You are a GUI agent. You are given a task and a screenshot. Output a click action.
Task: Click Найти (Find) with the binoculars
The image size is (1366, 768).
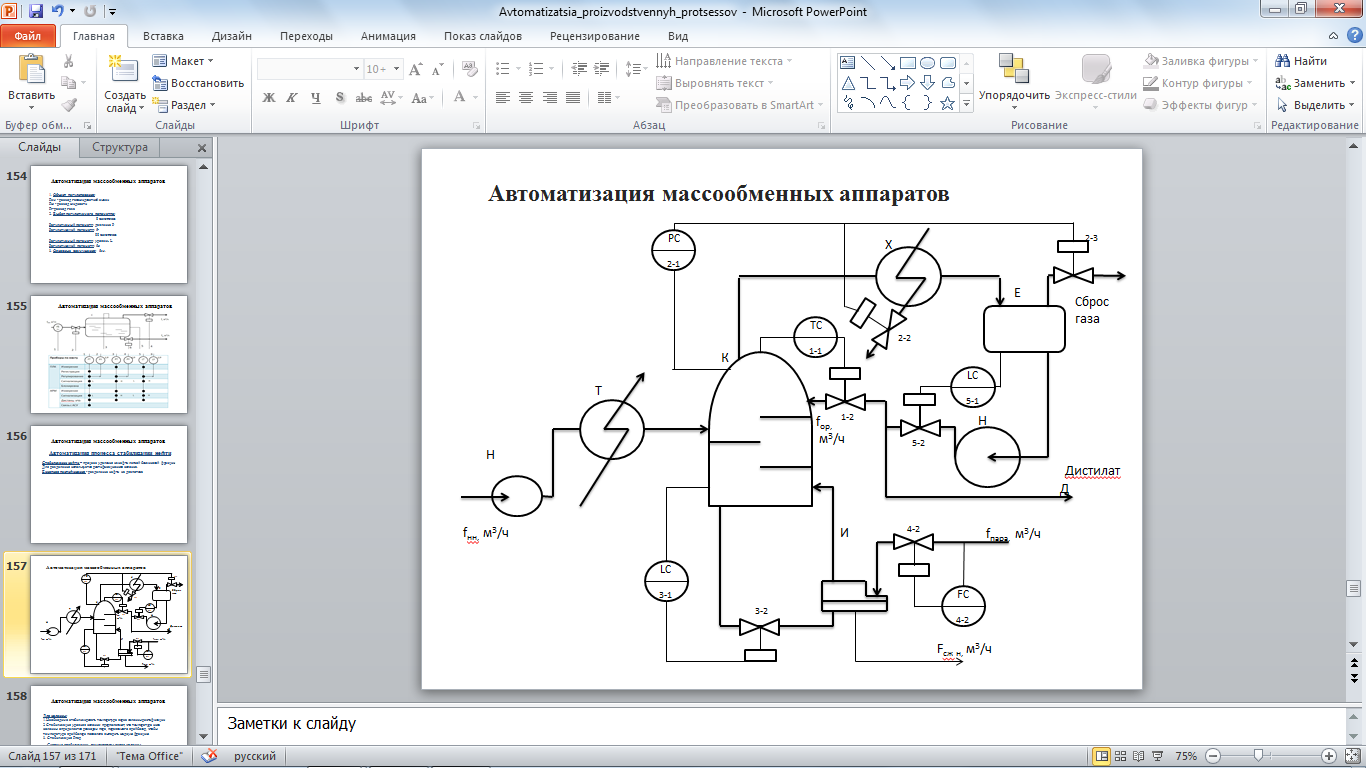point(1302,61)
